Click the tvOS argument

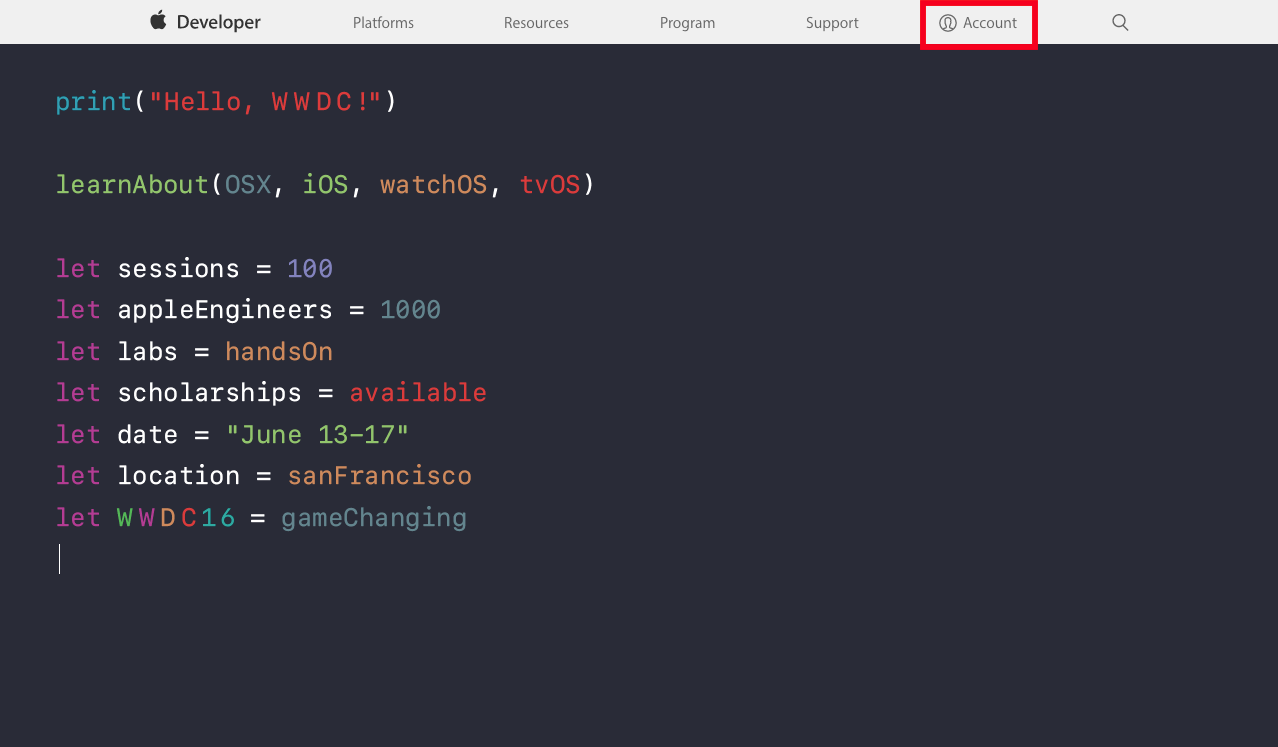click(549, 185)
